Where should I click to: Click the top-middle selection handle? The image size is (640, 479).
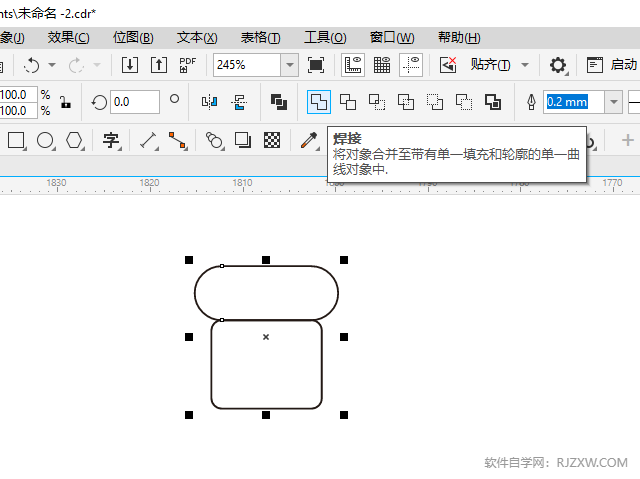coord(266,260)
